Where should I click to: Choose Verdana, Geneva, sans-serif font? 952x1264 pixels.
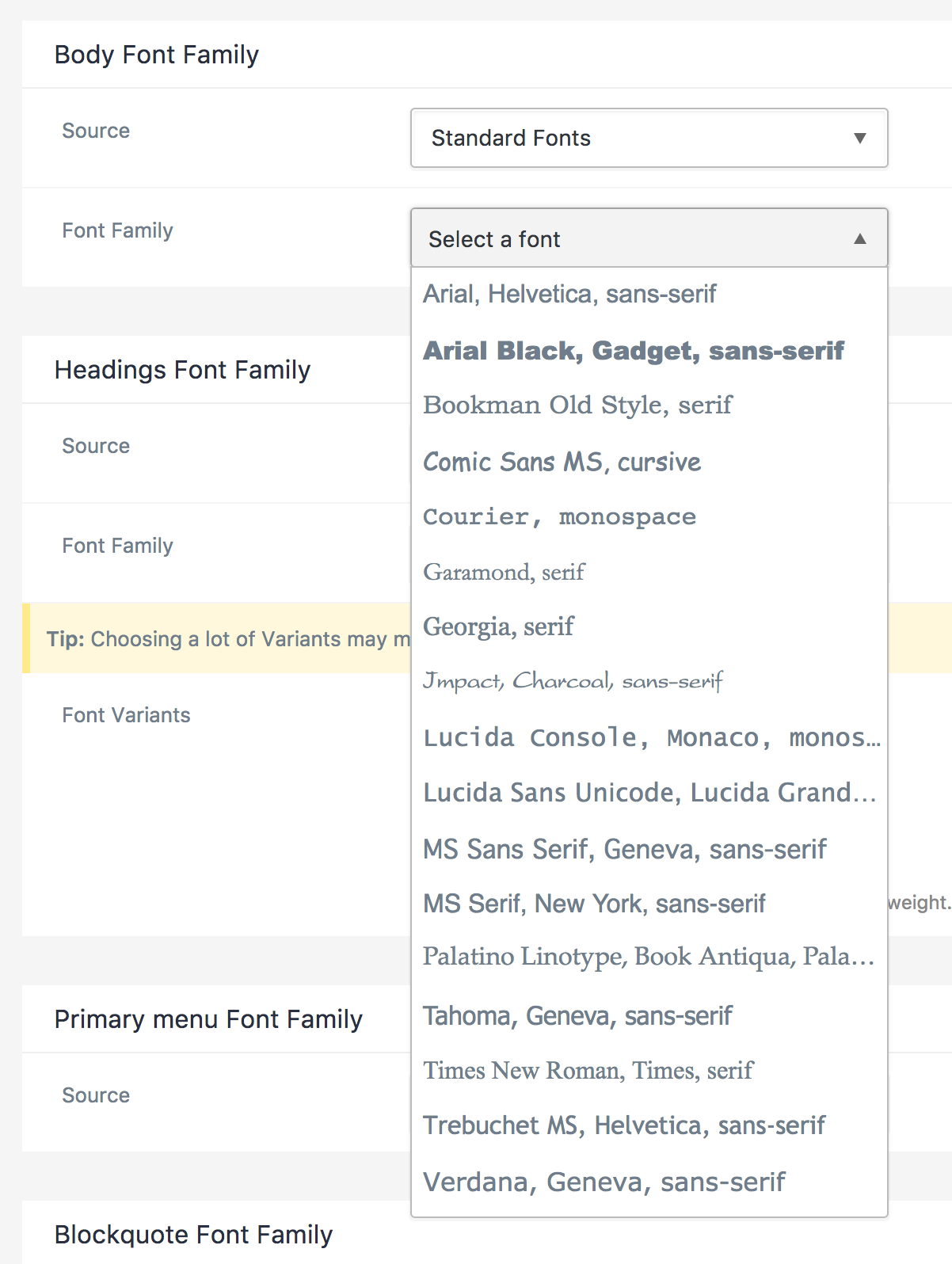604,1182
